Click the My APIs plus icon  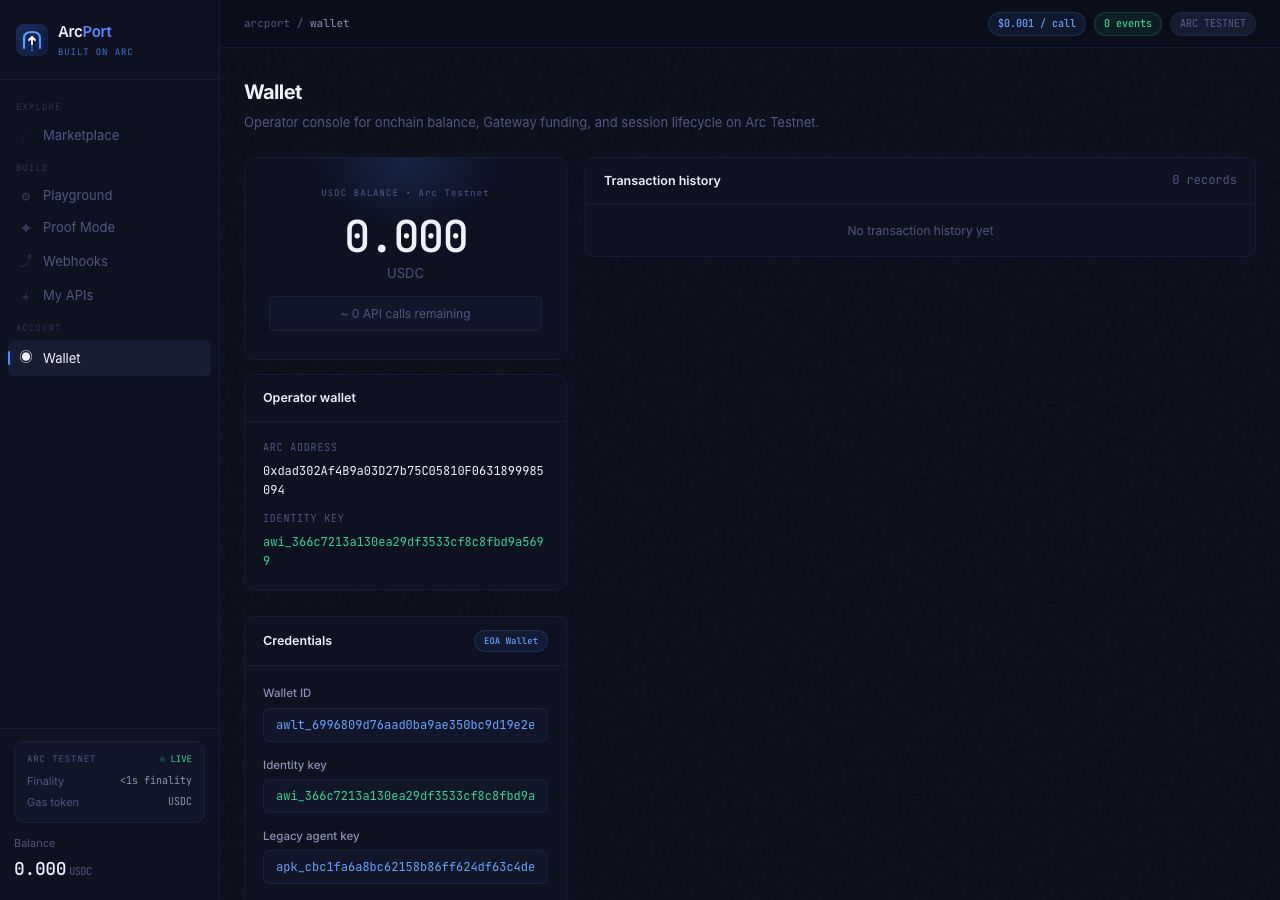point(26,296)
